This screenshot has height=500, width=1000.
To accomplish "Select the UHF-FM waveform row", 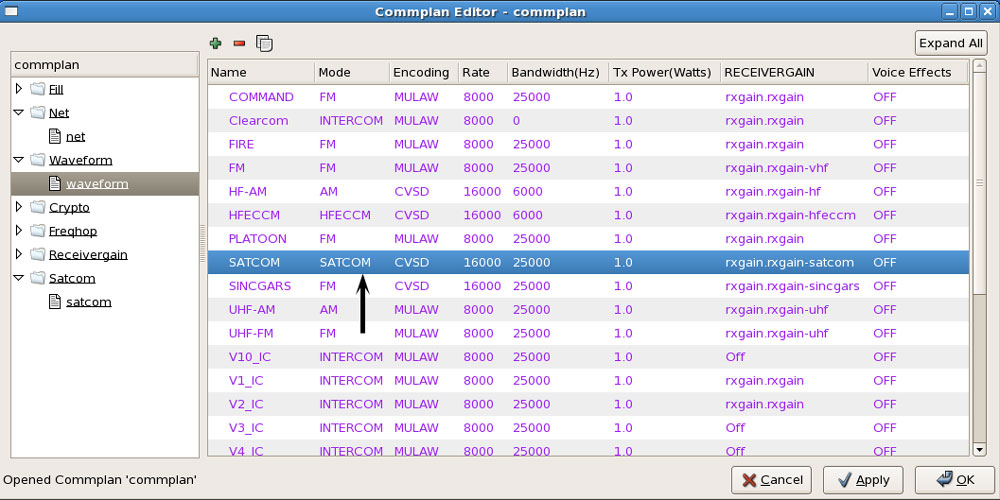I will (588, 333).
